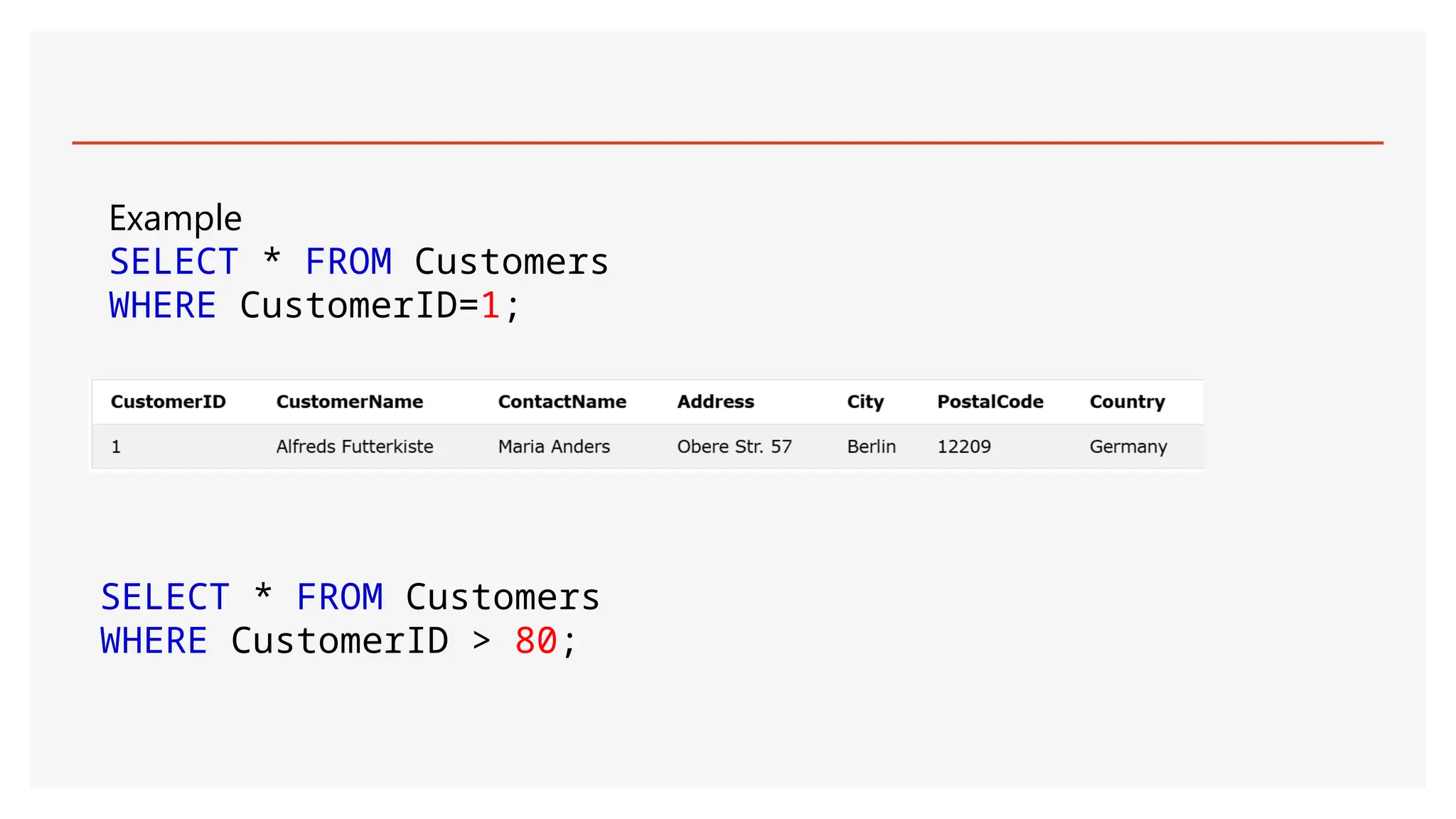This screenshot has width=1456, height=819.
Task: Click the CustomerID column header
Action: (168, 402)
